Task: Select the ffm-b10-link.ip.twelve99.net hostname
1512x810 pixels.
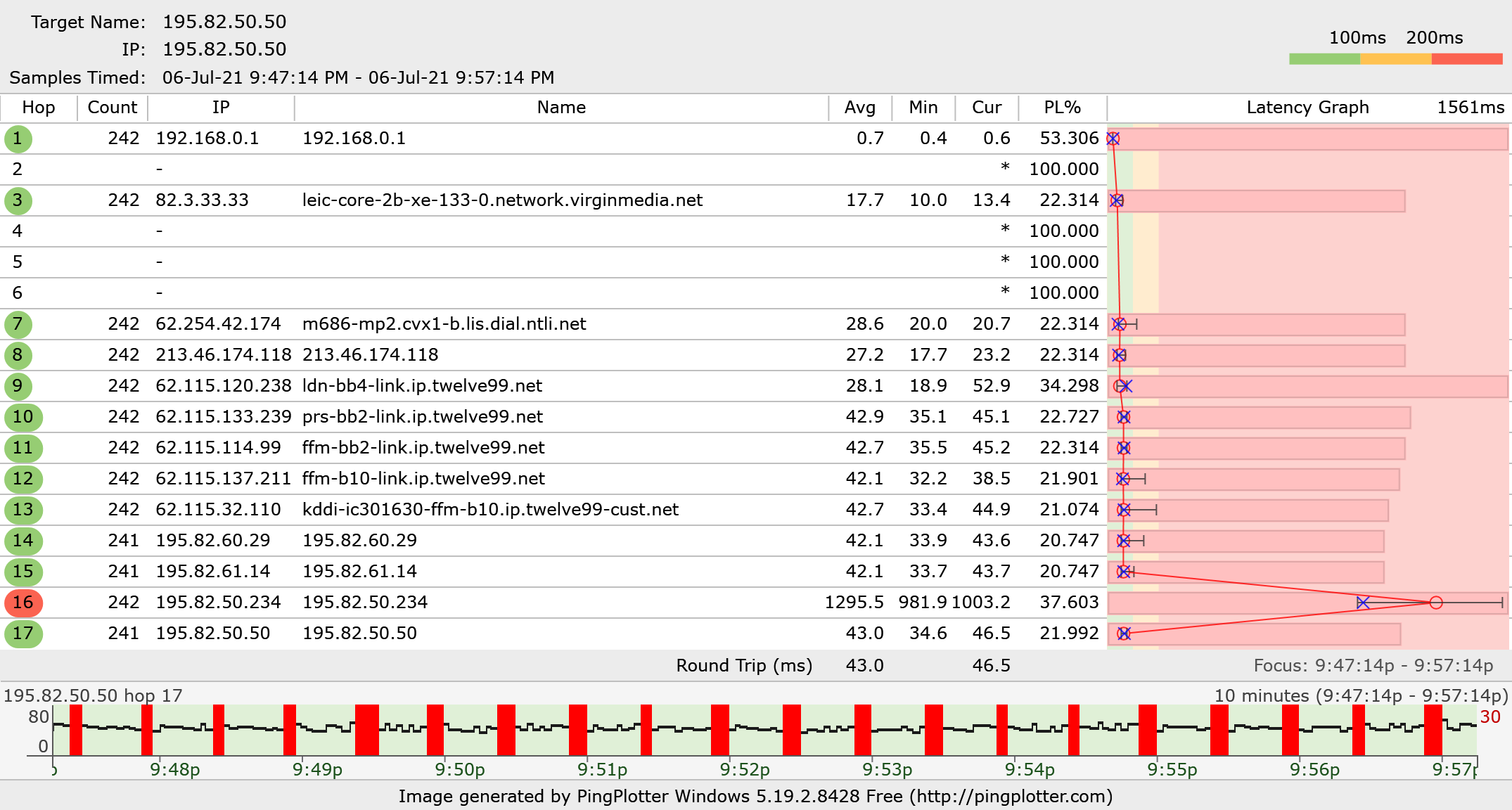Action: pyautogui.click(x=423, y=479)
